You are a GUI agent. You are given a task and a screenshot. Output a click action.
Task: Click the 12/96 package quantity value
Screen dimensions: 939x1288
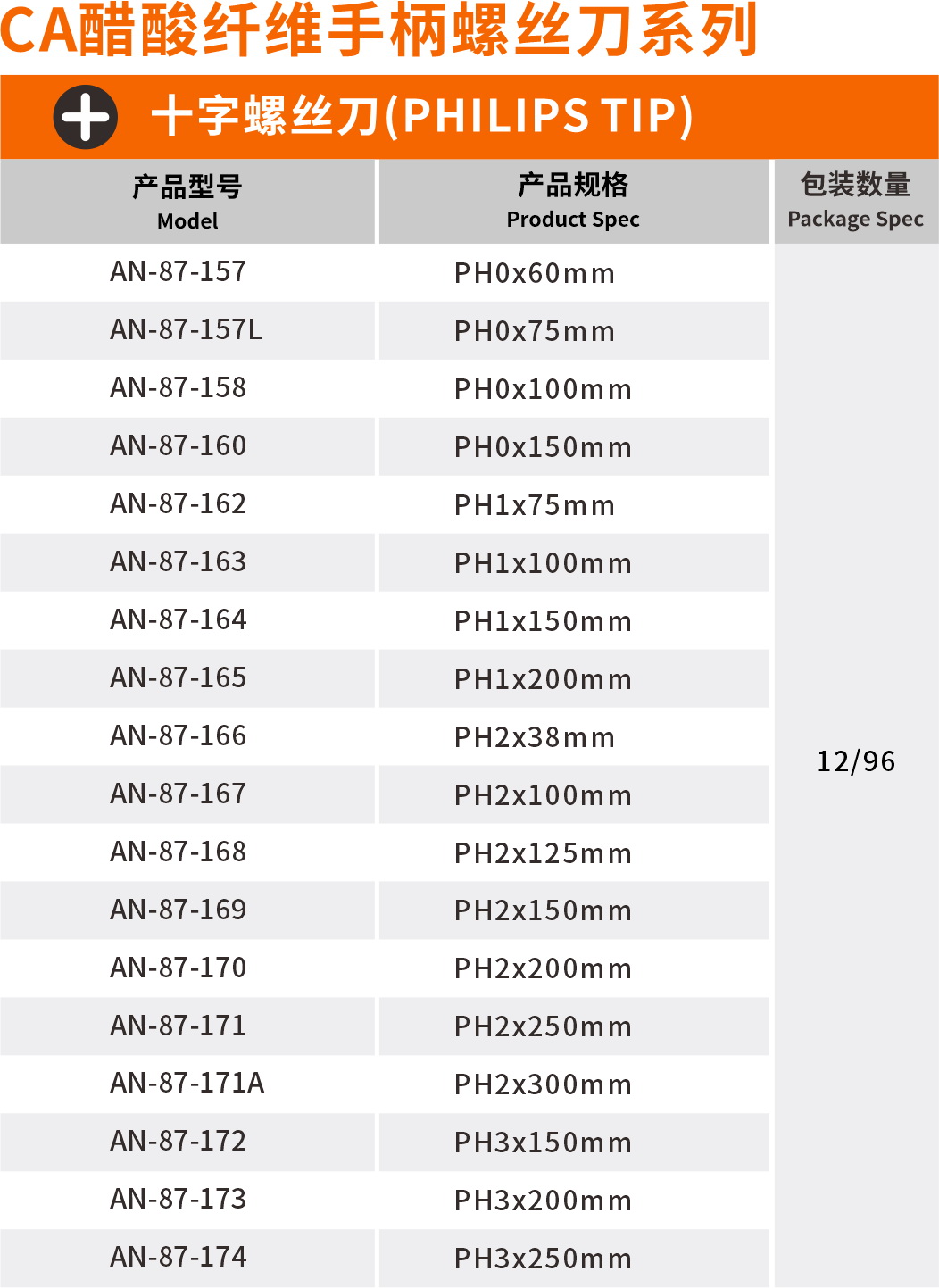click(855, 761)
